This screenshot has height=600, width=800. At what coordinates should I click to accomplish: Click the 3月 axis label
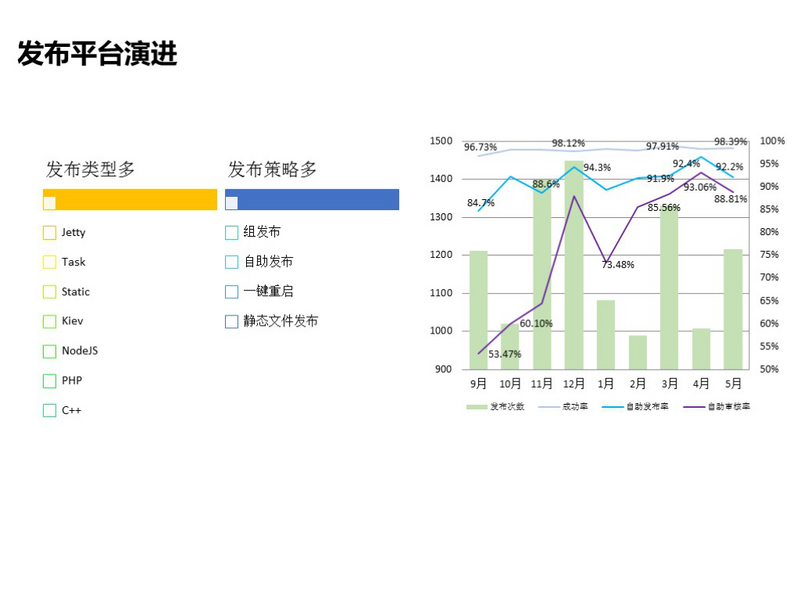[x=669, y=384]
